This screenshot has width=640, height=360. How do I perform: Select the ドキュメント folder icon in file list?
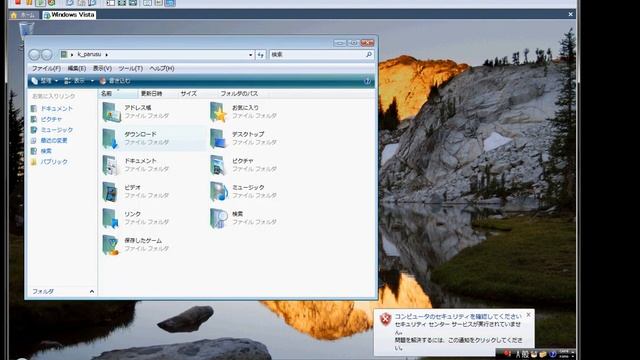click(x=111, y=165)
